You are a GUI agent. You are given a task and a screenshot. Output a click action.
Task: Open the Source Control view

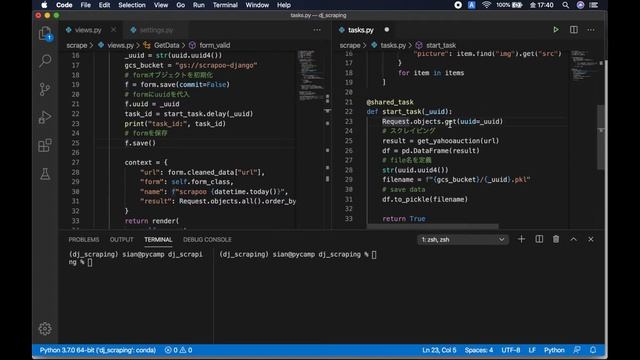coord(45,89)
